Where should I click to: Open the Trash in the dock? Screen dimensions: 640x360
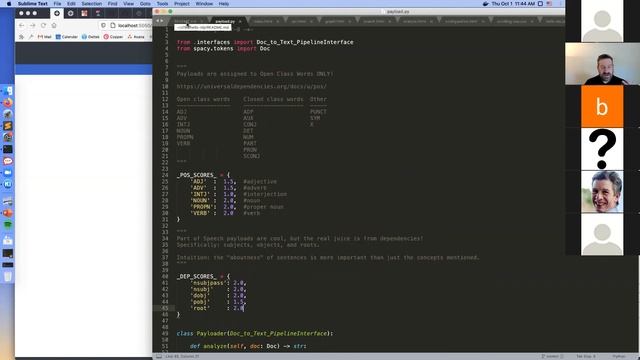(8, 277)
